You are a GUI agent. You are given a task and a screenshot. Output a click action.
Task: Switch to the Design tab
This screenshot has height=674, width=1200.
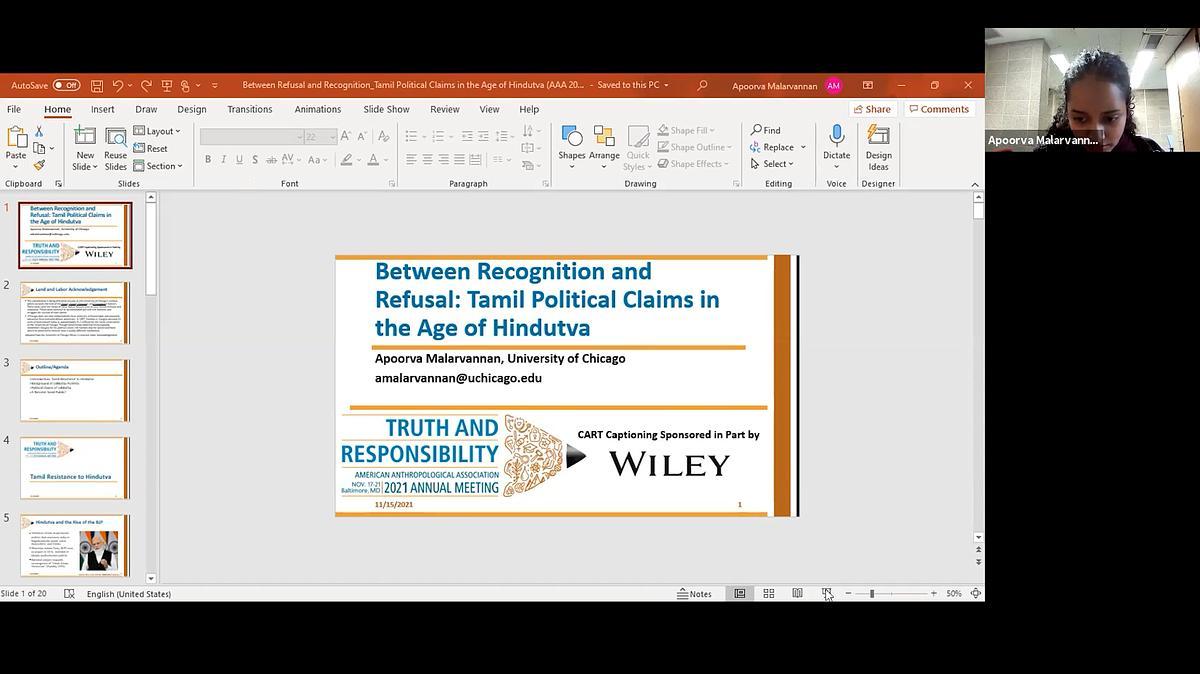[x=192, y=109]
